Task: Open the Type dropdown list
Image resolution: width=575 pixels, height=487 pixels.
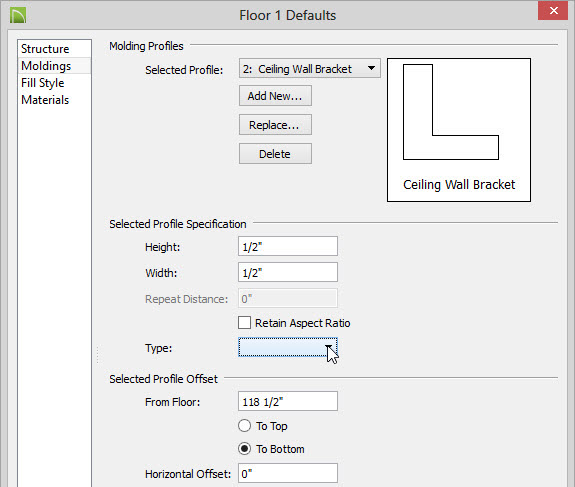Action: pyautogui.click(x=288, y=347)
